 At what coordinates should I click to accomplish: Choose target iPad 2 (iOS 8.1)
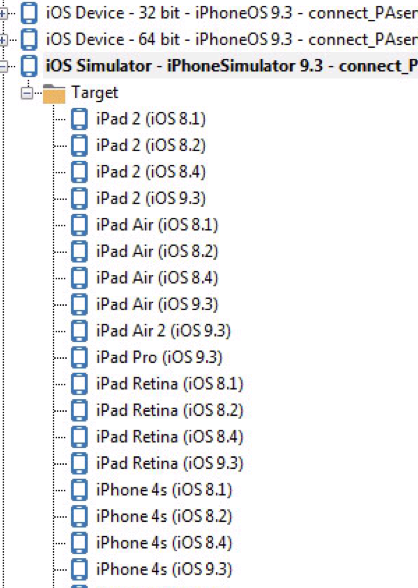[151, 119]
